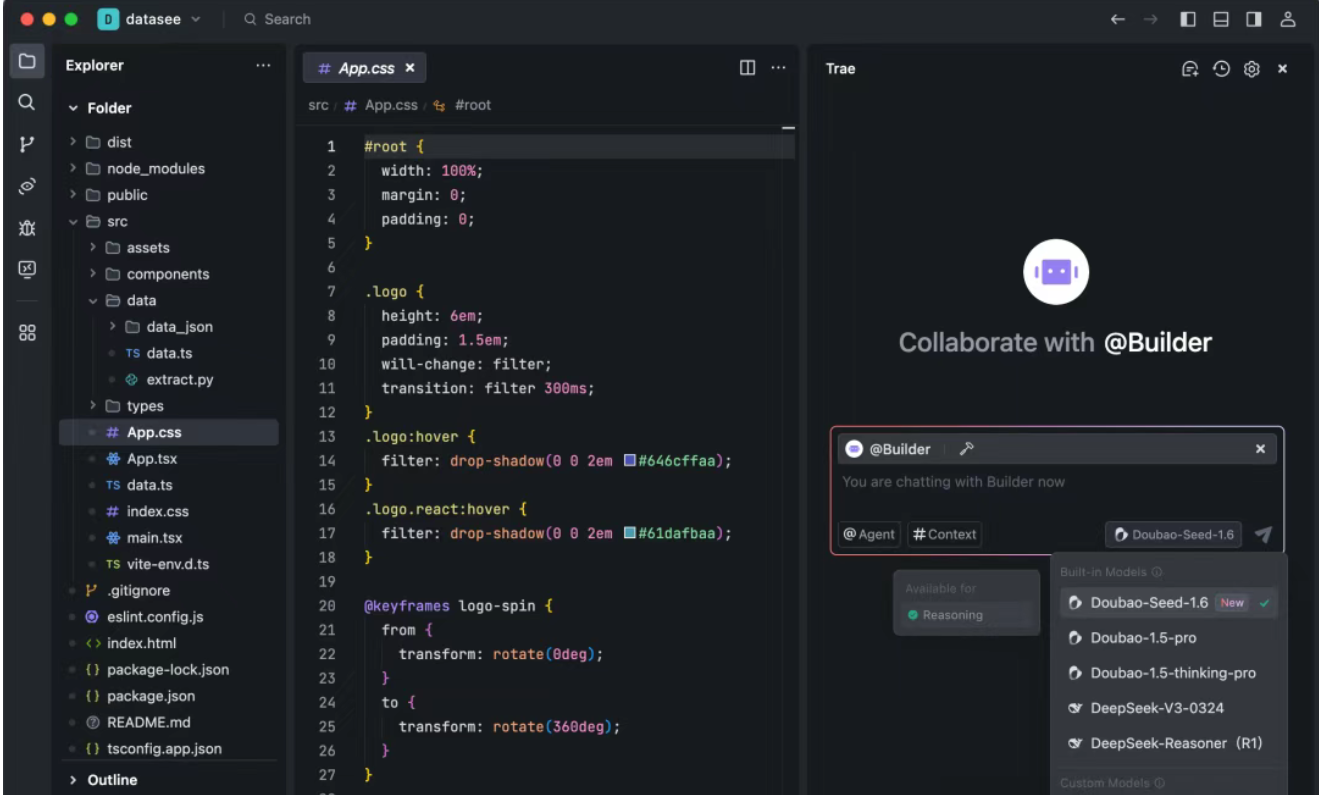This screenshot has height=795, width=1319.
Task: Expand the node_modules folder
Action: (x=73, y=168)
